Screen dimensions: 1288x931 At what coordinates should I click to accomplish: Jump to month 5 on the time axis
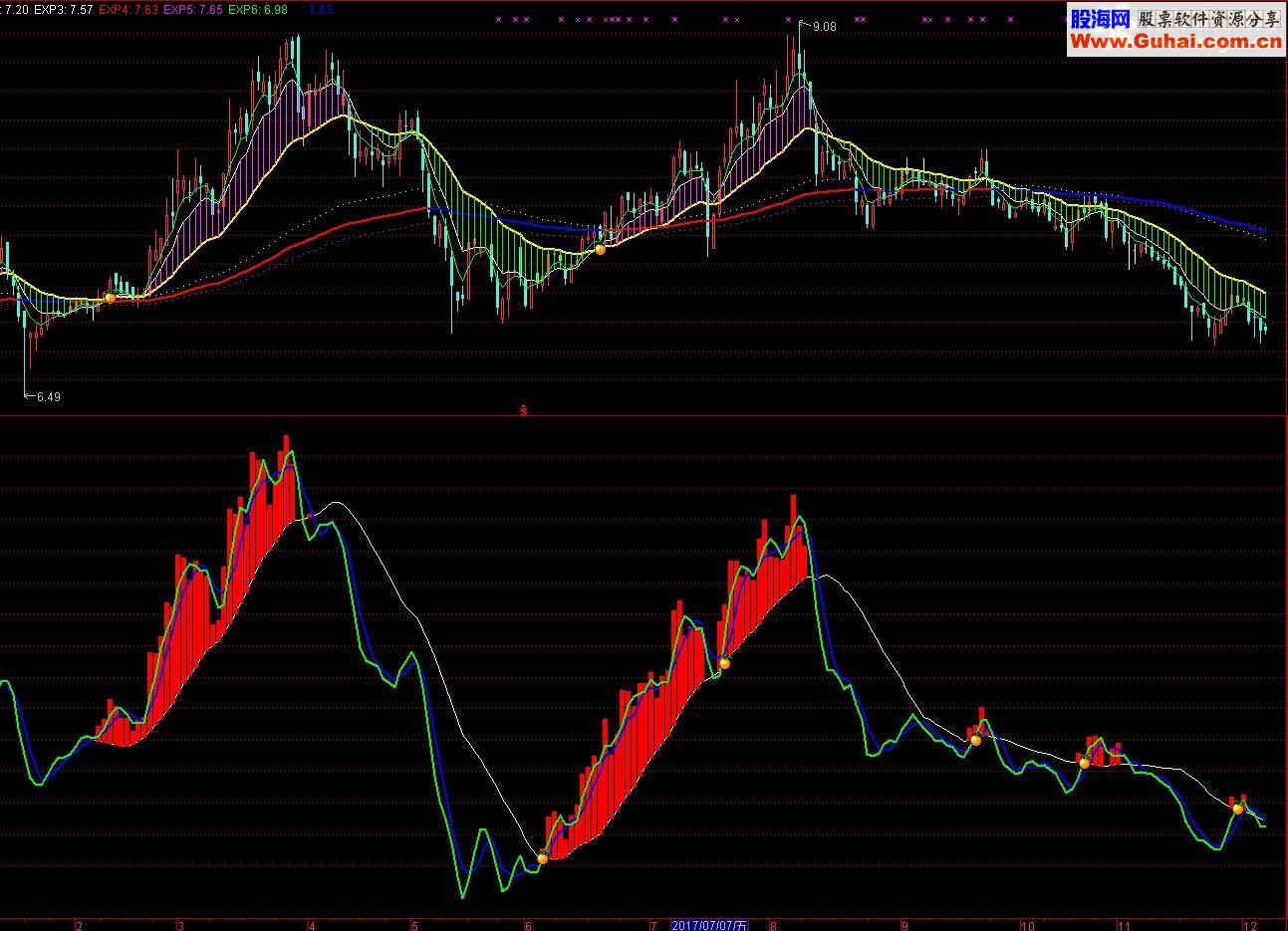coord(414,925)
